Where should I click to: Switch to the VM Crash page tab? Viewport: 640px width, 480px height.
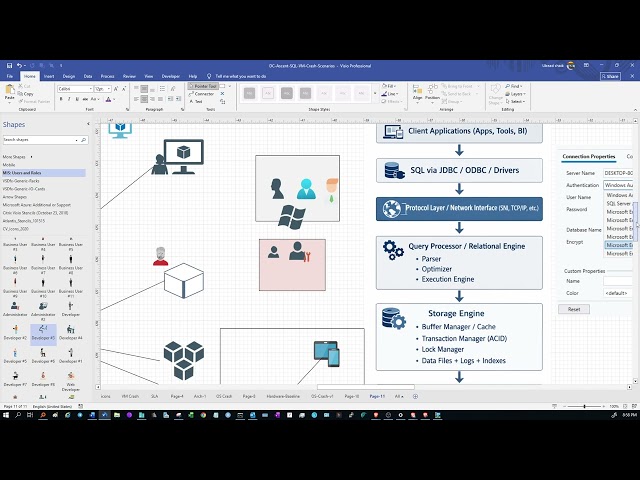pyautogui.click(x=130, y=396)
